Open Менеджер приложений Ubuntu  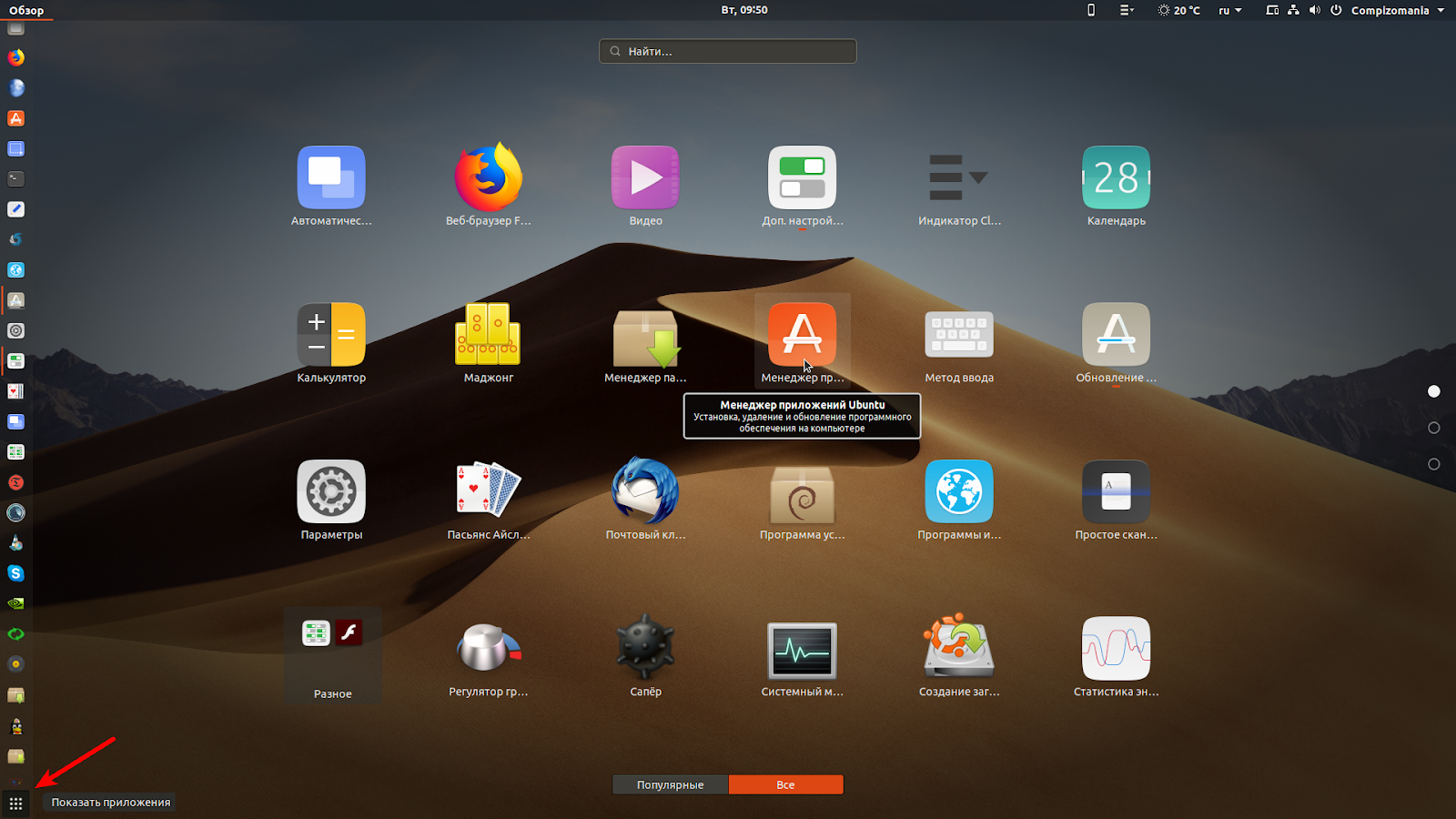pyautogui.click(x=802, y=334)
